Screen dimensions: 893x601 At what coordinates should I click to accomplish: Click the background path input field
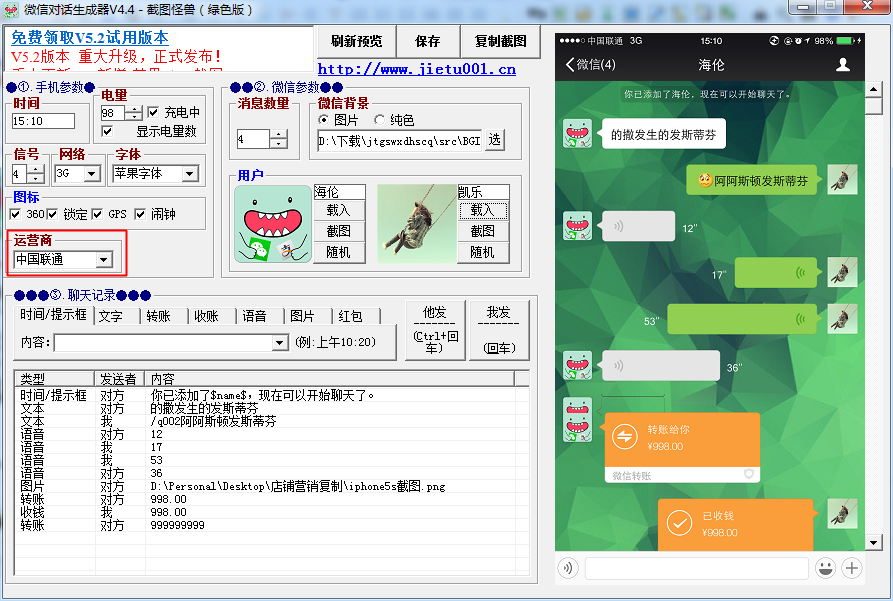click(x=399, y=140)
